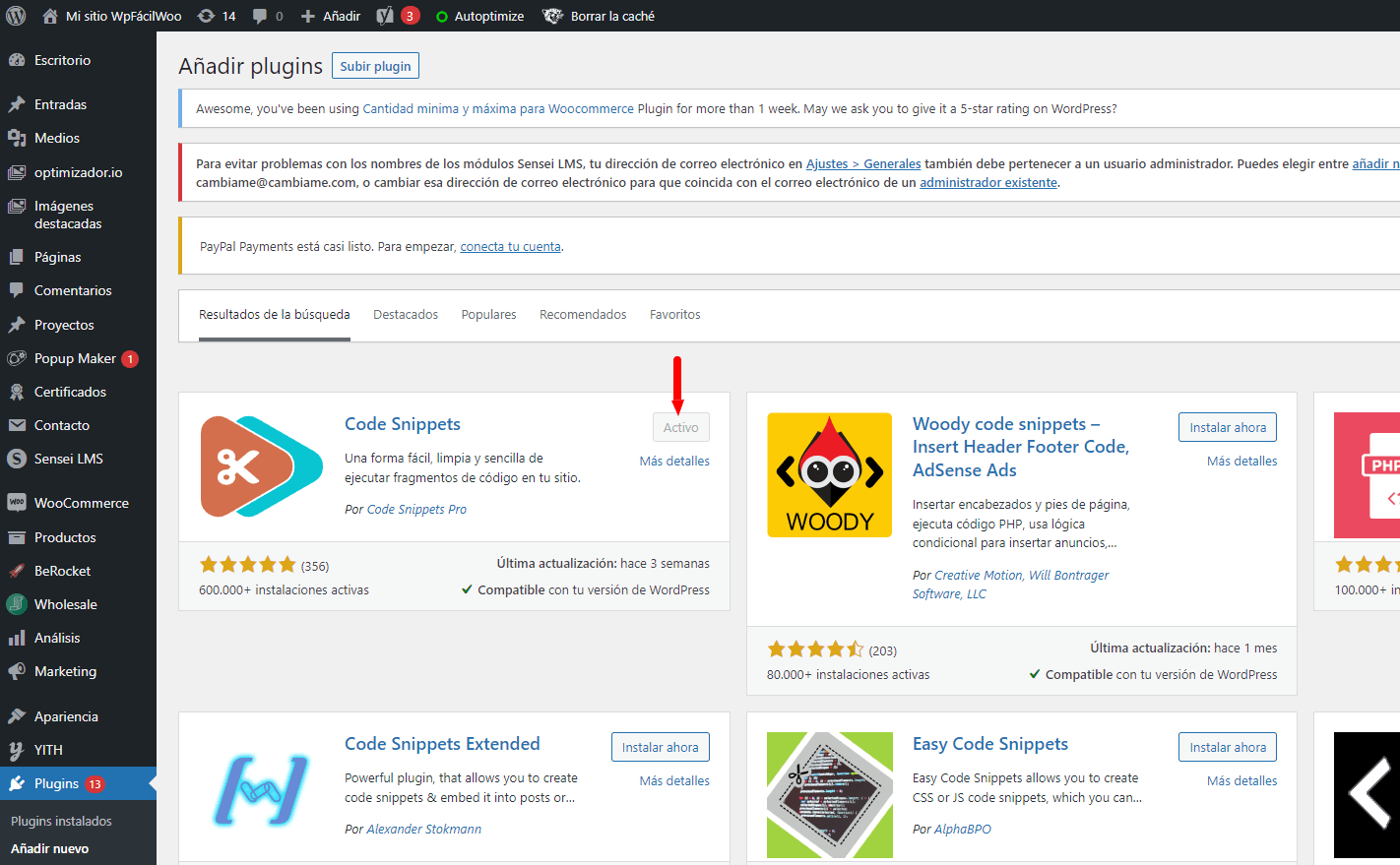Click the Añadir plus icon
Image resolution: width=1400 pixels, height=865 pixels.
pyautogui.click(x=308, y=16)
